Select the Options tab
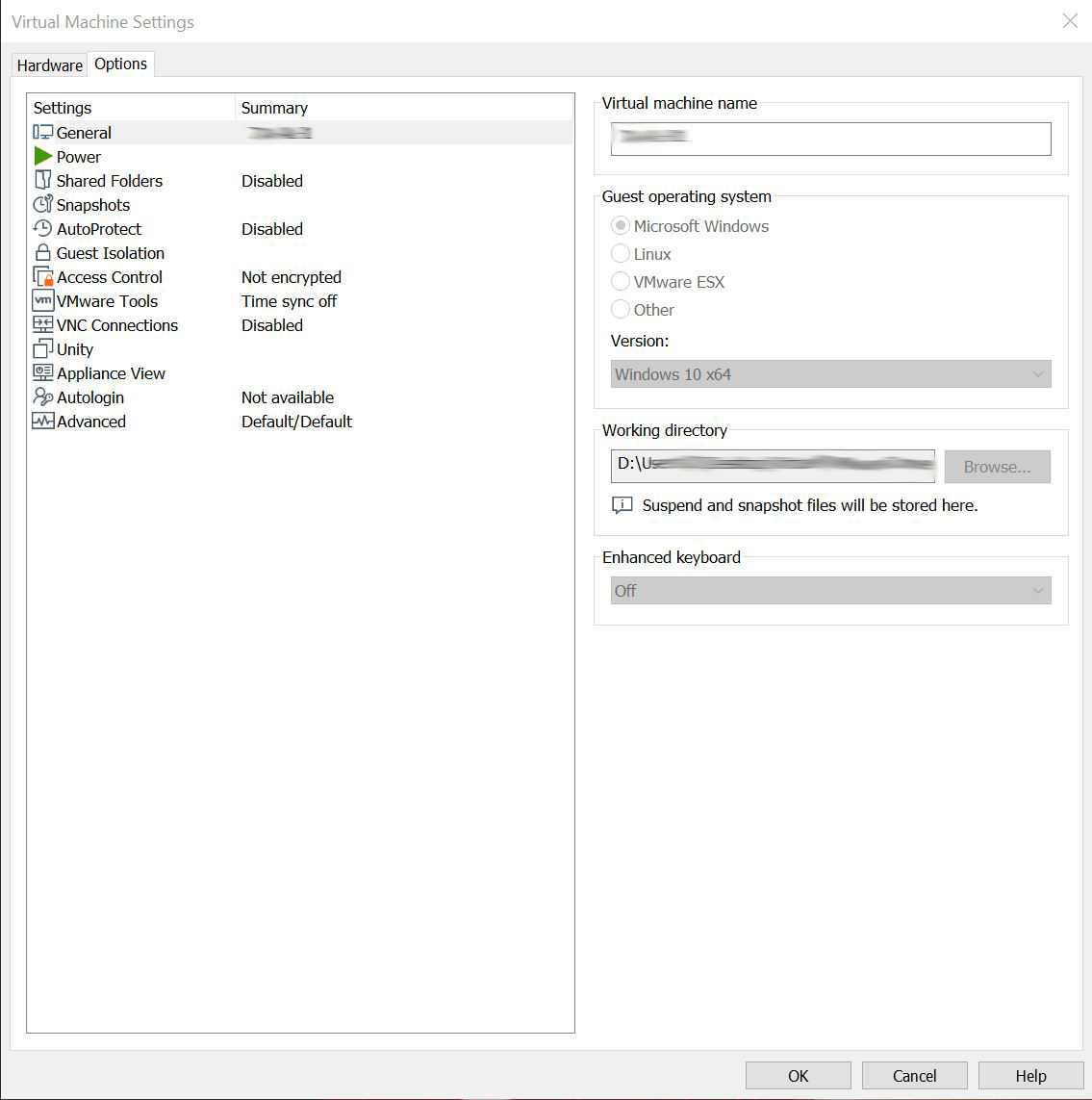The image size is (1092, 1100). click(x=120, y=64)
